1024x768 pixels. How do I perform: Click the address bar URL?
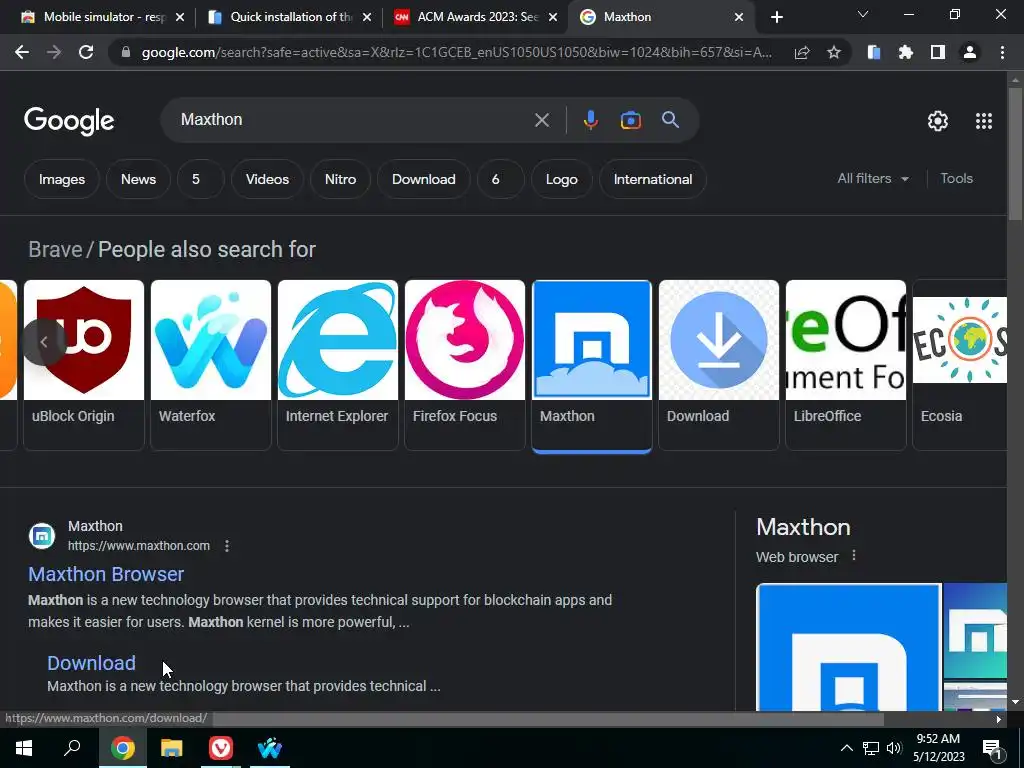[x=456, y=52]
